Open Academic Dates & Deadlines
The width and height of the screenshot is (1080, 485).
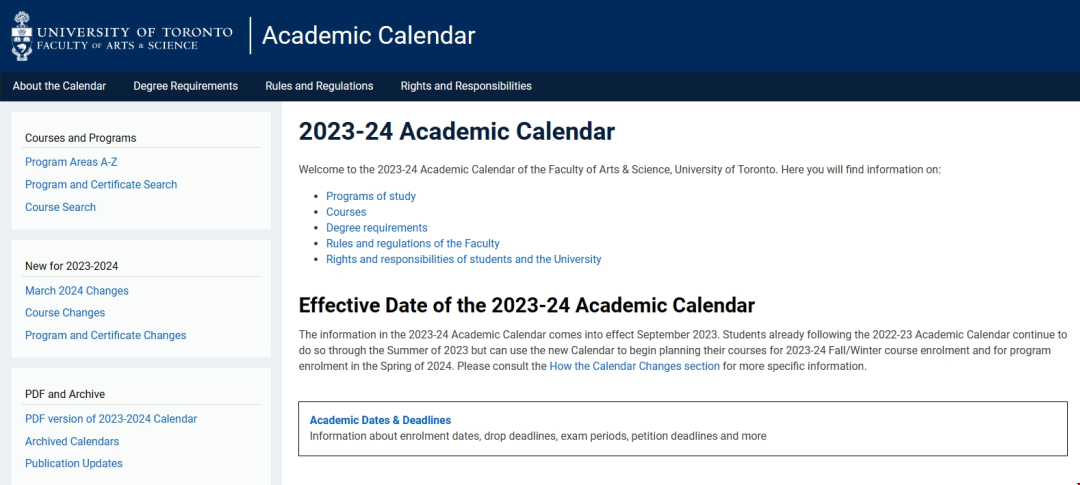380,420
